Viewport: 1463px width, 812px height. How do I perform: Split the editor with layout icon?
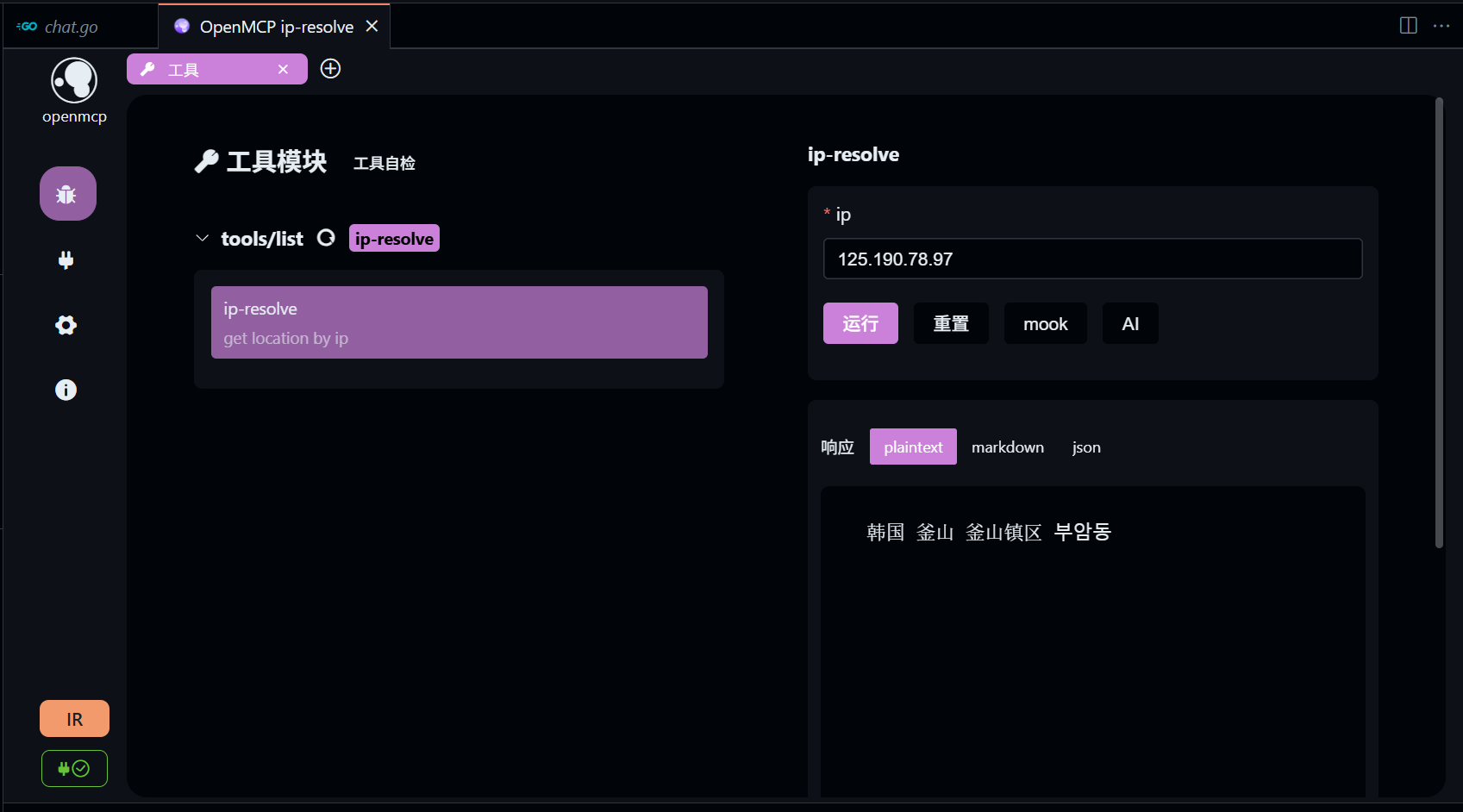click(x=1408, y=26)
